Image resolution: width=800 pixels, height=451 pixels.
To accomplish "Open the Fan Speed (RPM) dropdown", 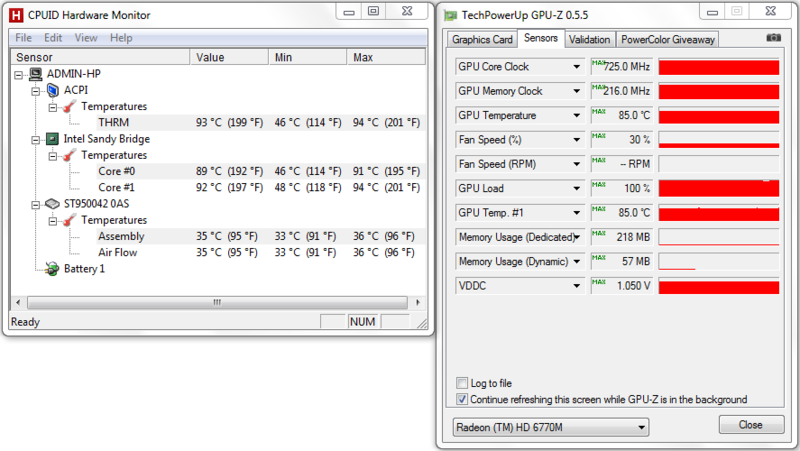I will point(576,164).
